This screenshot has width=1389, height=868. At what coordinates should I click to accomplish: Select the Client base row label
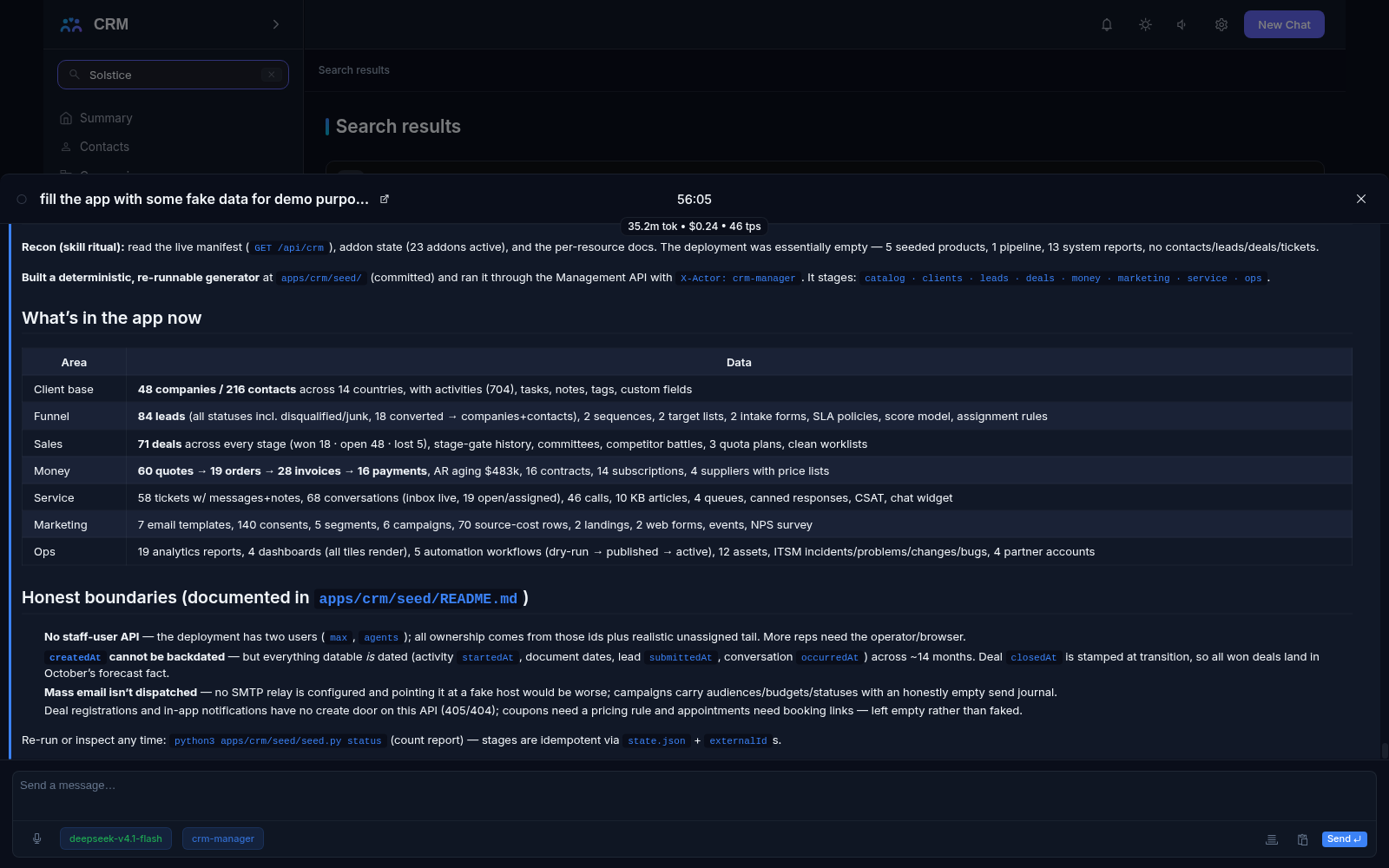pos(63,390)
